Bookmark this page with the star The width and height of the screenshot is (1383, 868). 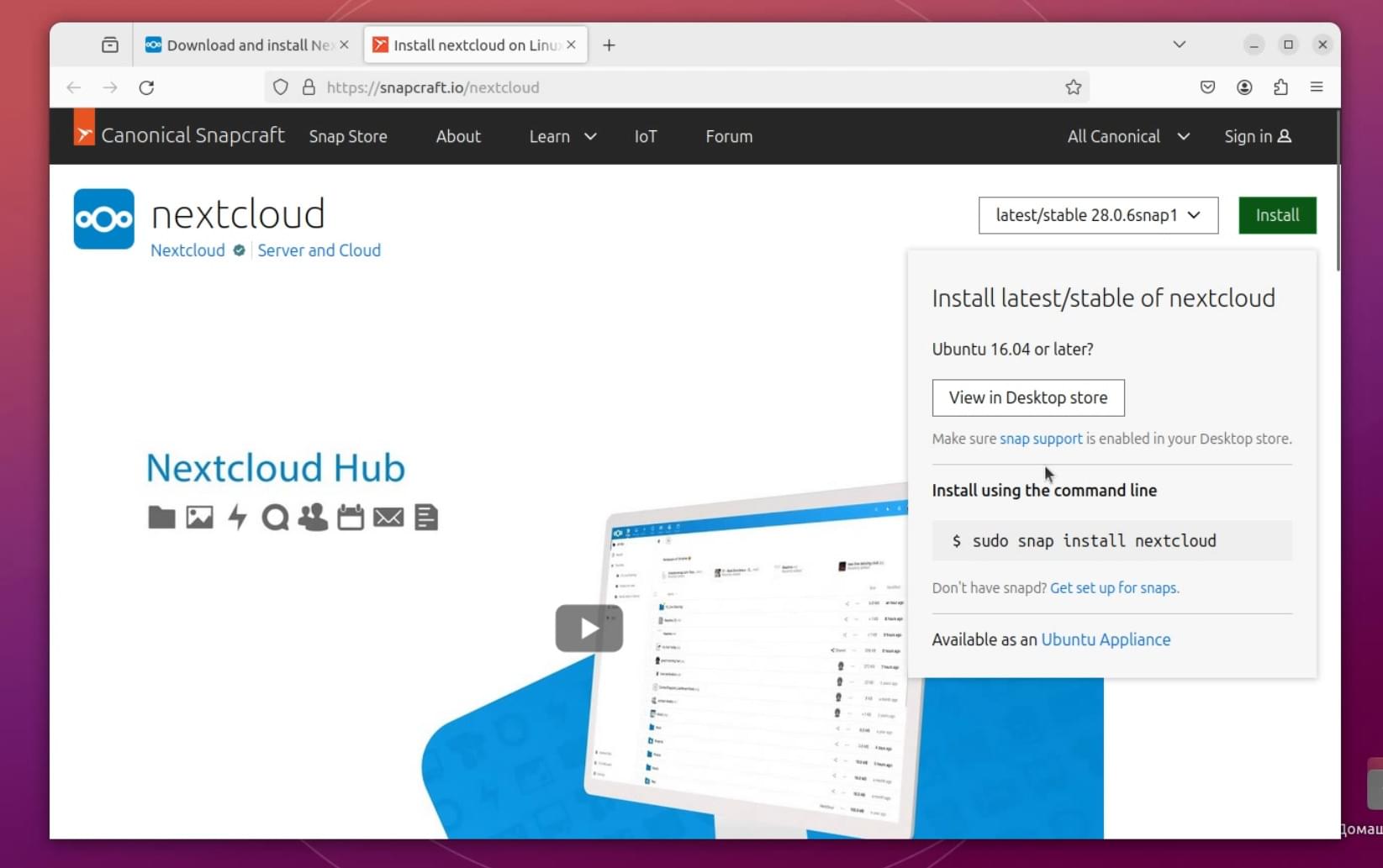point(1073,87)
